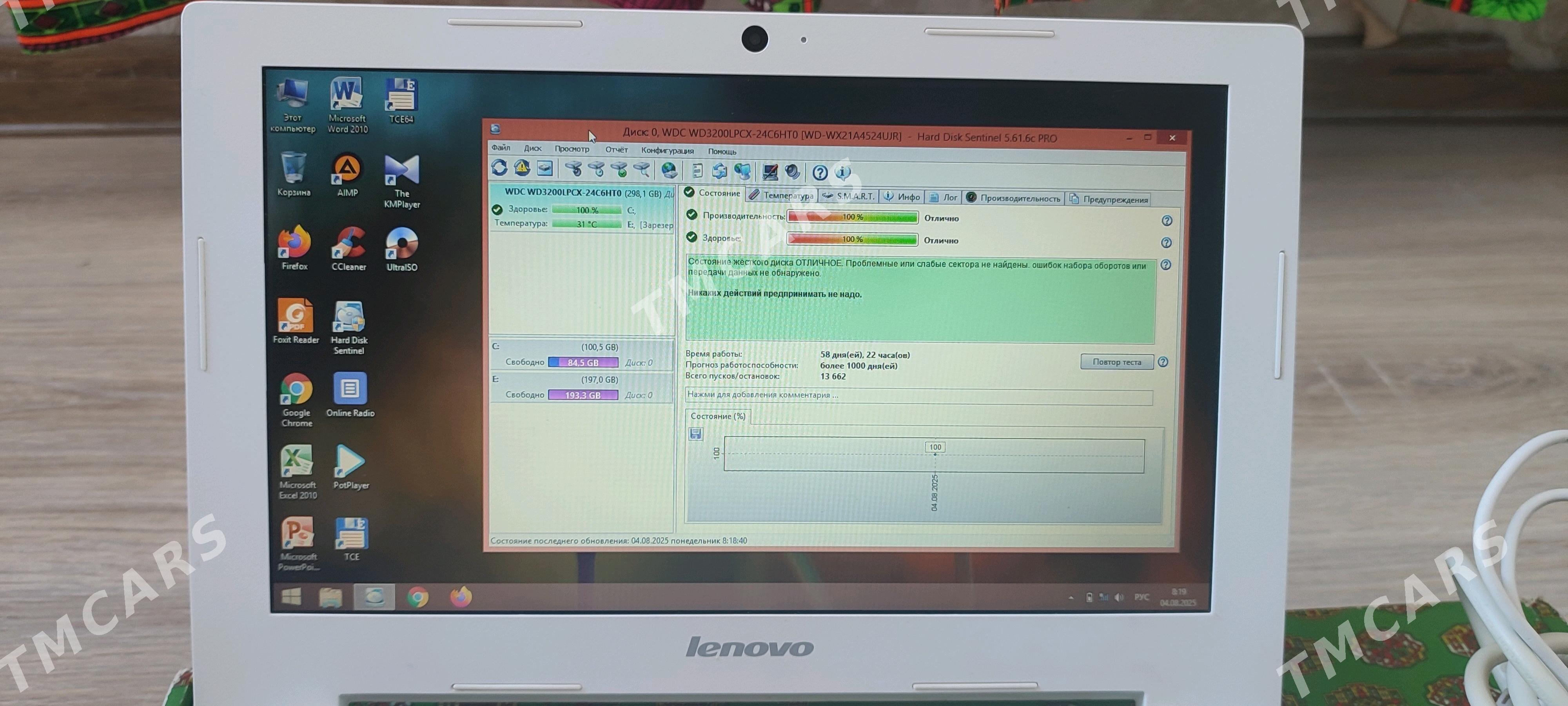1568x706 pixels.
Task: Click the help icon beside Здоровье Отлично
Action: [1166, 242]
